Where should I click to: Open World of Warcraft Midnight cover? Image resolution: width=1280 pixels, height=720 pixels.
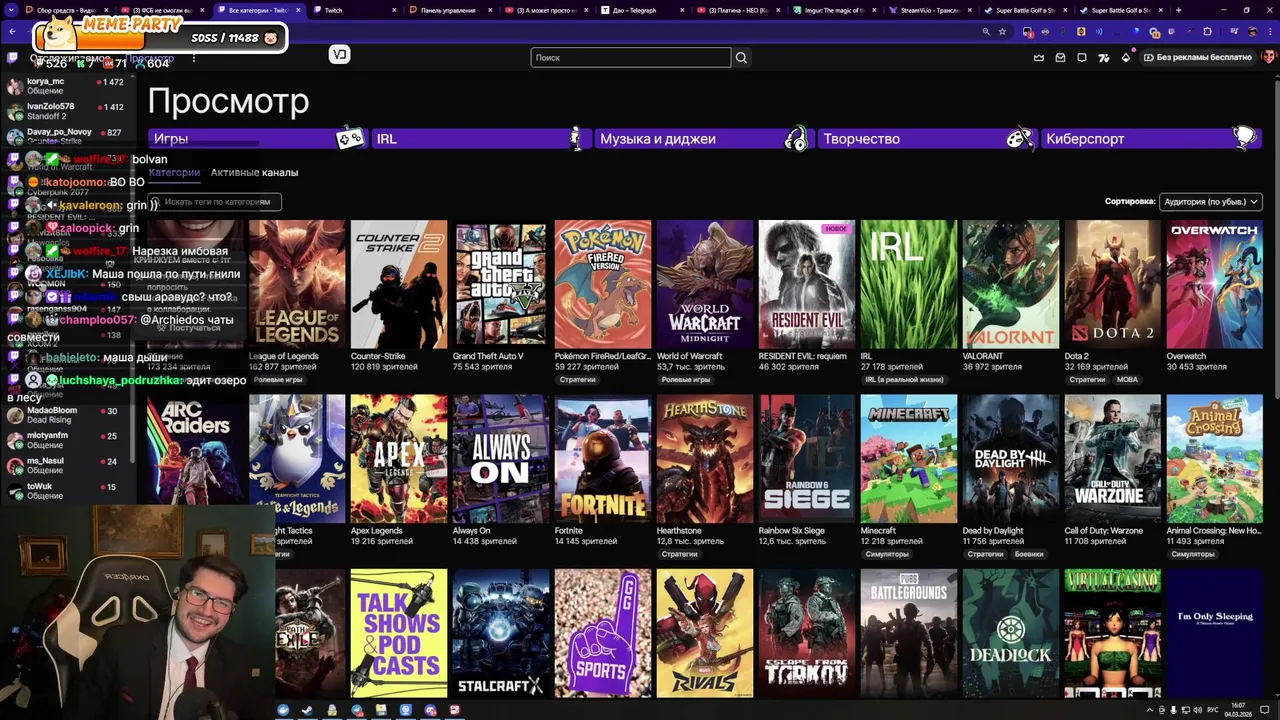[705, 285]
